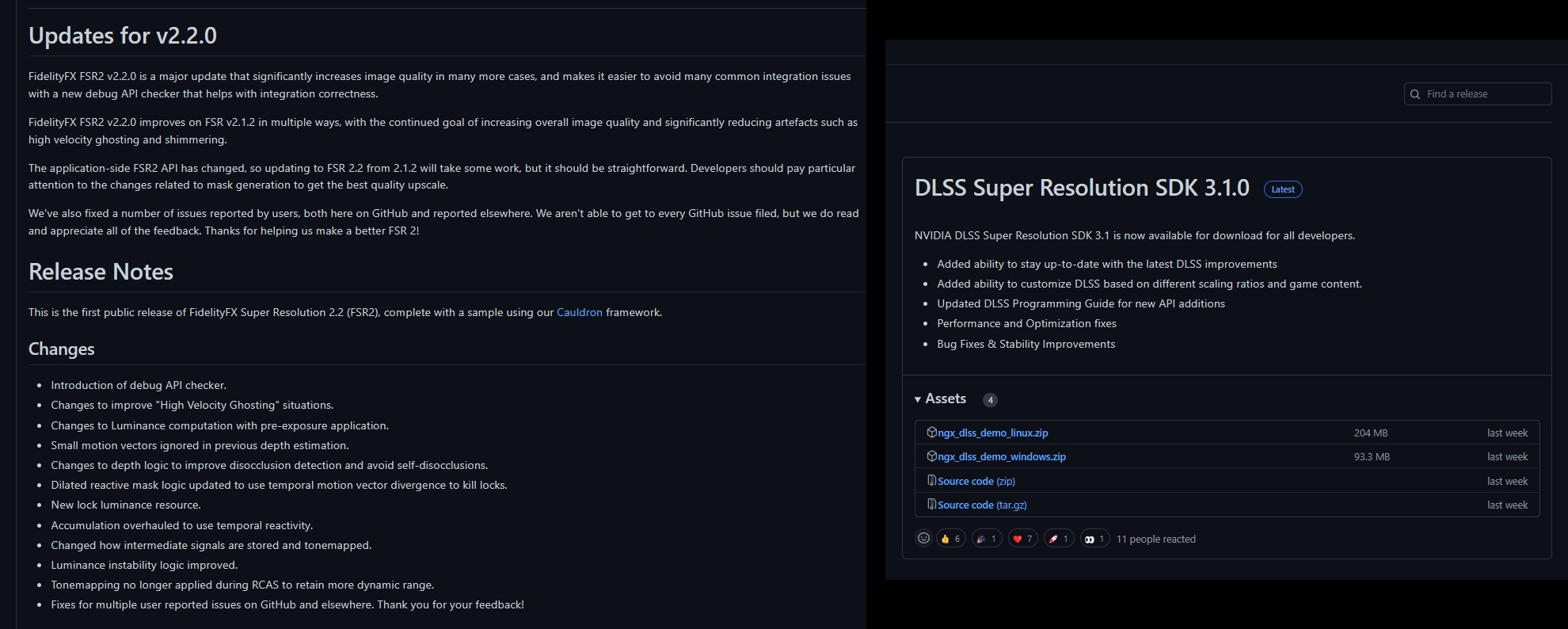Screen dimensions: 1568x629
Task: Download ngx_dlss_demo_linux.zip
Action: pyautogui.click(x=993, y=433)
